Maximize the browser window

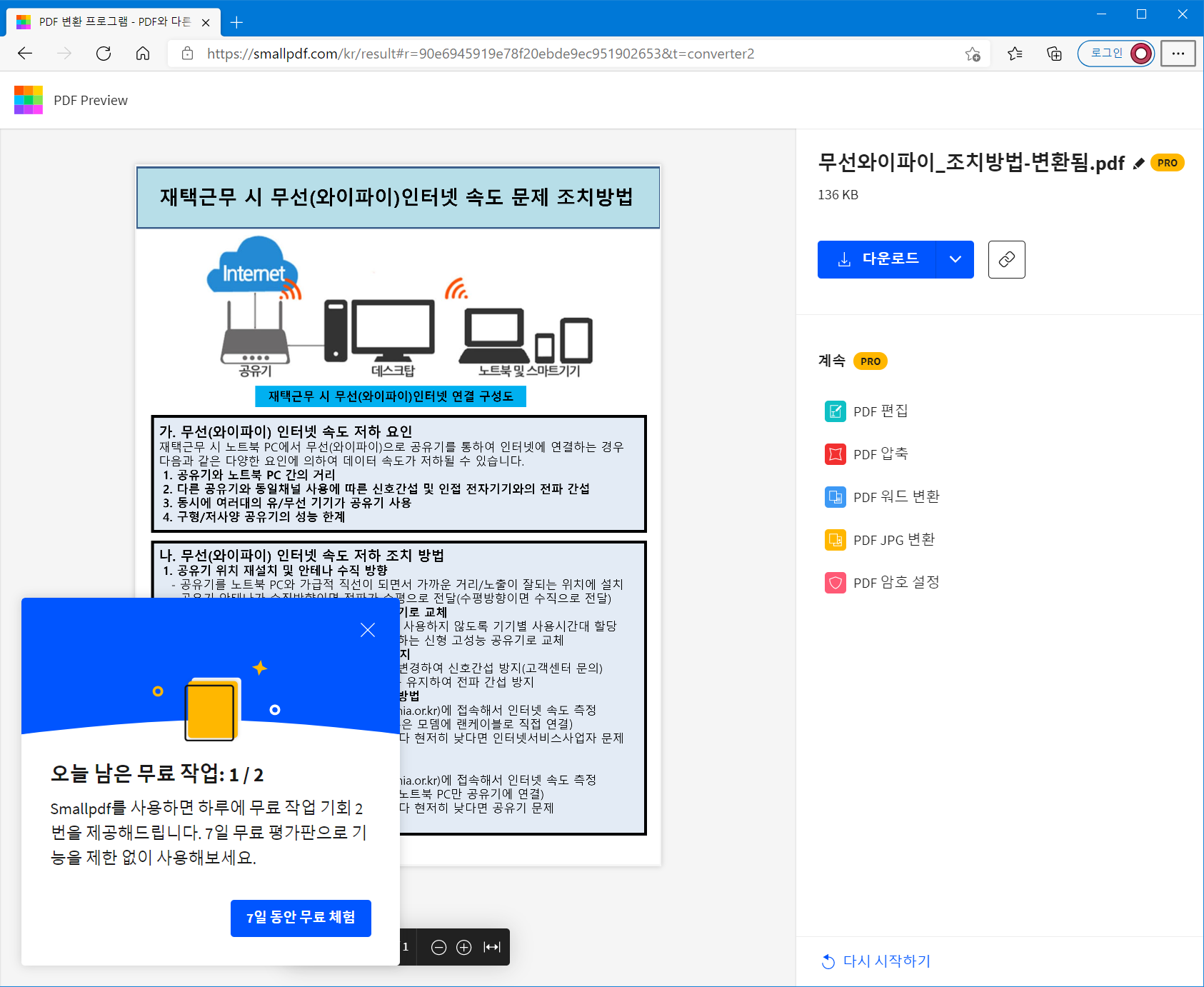click(x=1141, y=14)
